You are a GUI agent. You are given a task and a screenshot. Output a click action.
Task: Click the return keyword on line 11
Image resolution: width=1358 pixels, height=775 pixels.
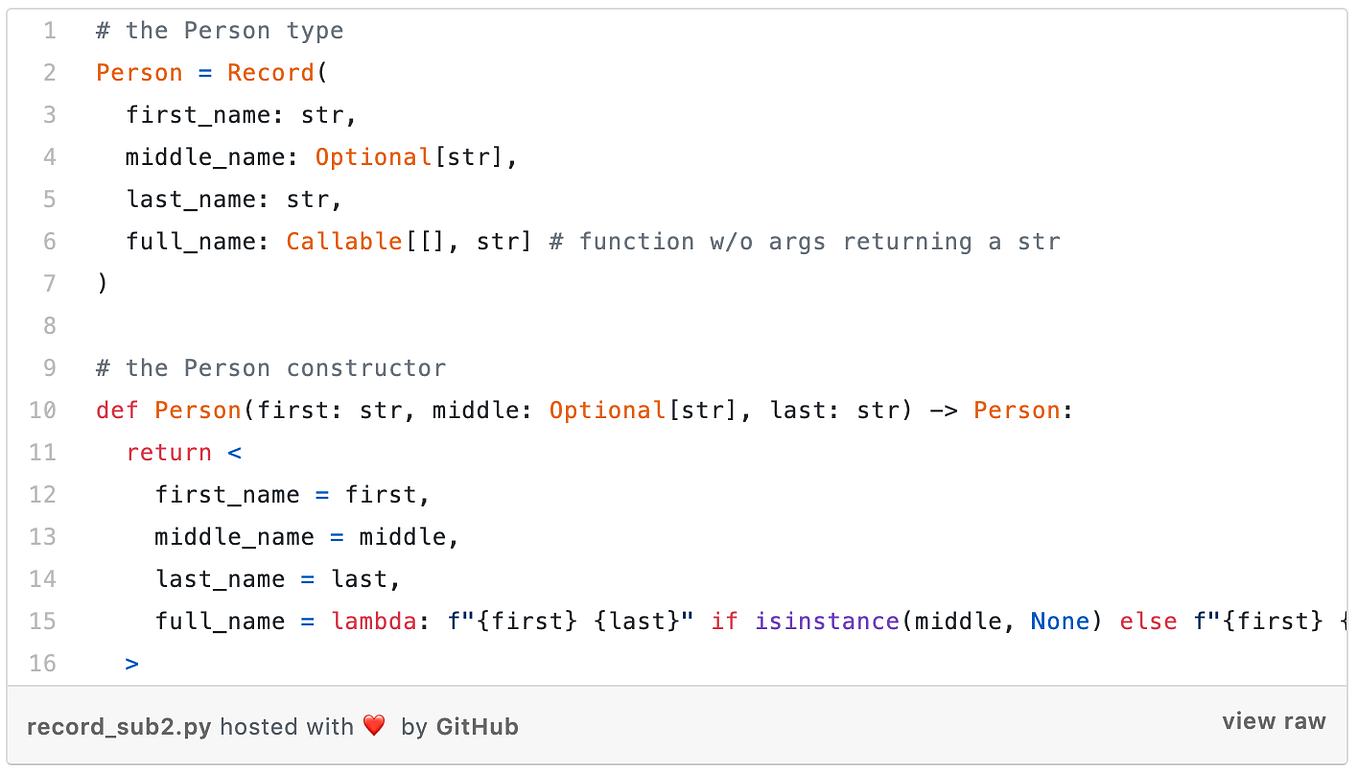[169, 452]
